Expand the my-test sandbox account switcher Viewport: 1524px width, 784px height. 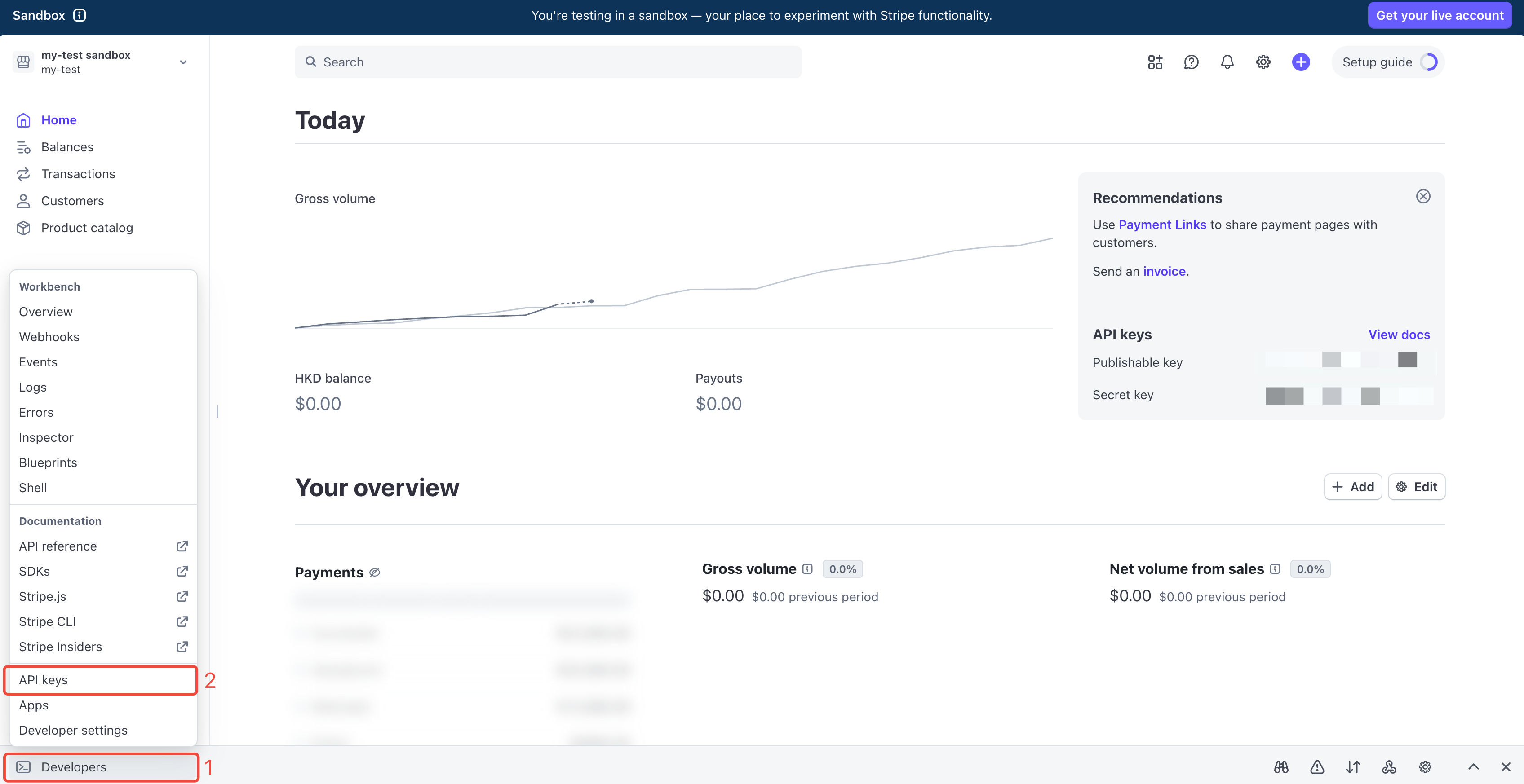183,62
